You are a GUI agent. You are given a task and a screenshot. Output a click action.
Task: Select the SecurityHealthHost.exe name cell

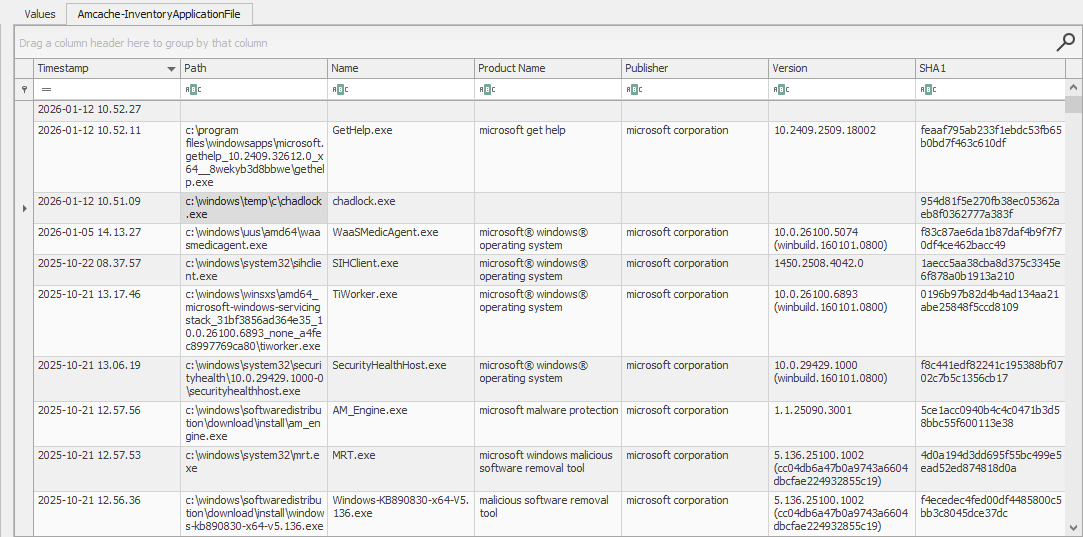401,379
